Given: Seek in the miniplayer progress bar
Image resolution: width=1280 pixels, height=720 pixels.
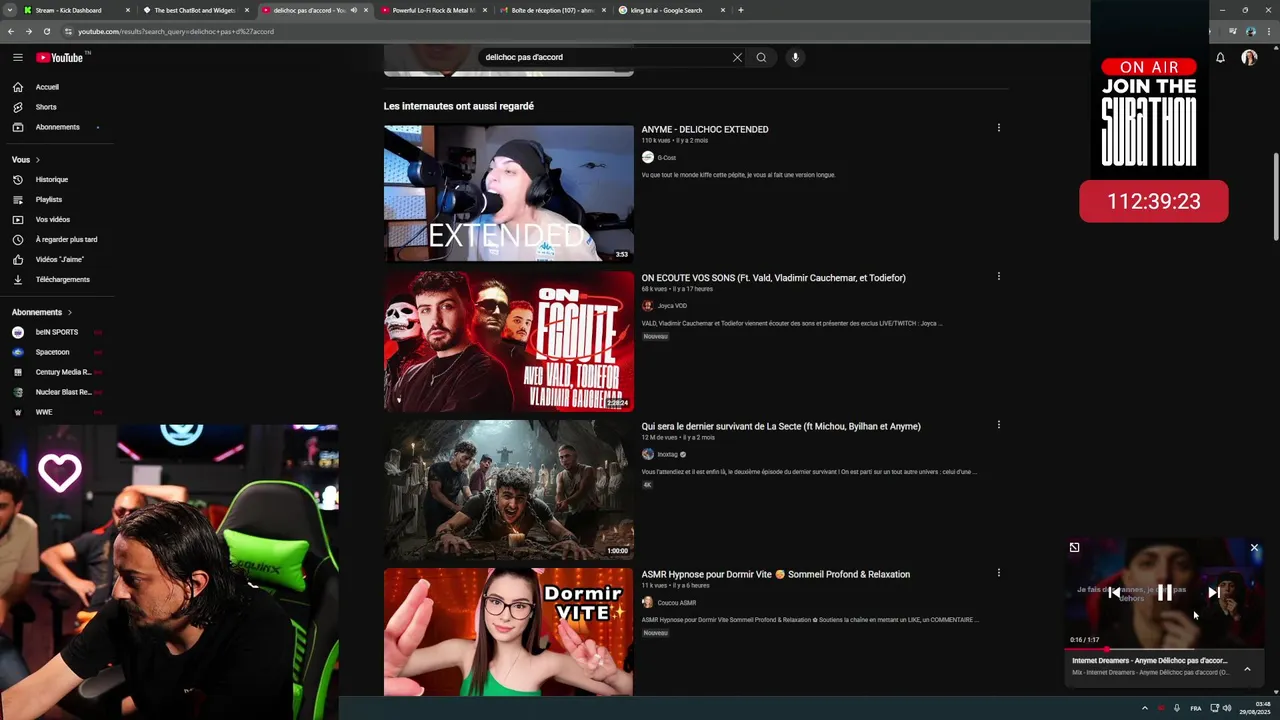Looking at the screenshot, I should tap(1164, 649).
